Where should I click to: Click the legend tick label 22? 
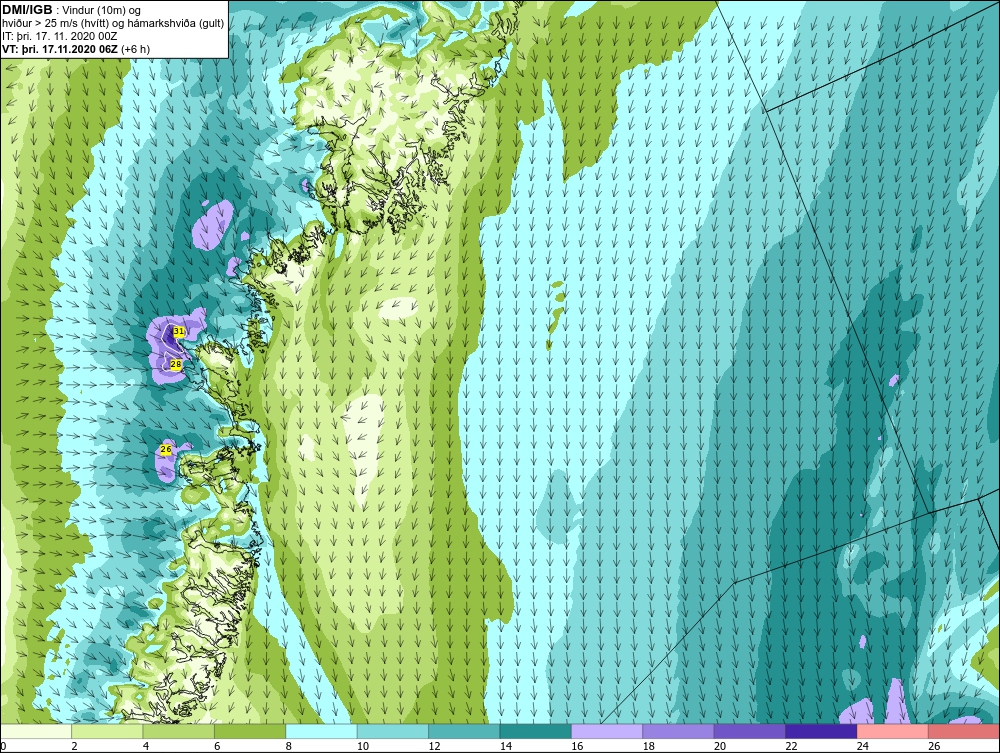pyautogui.click(x=791, y=746)
